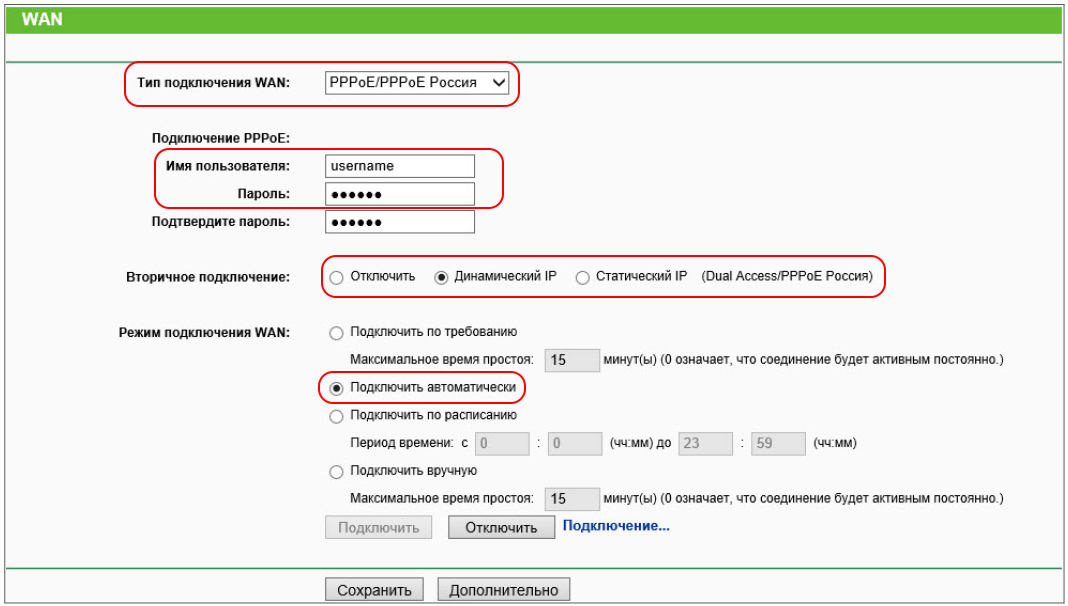
Task: Click Тип подключения WAN label
Action: pos(213,83)
